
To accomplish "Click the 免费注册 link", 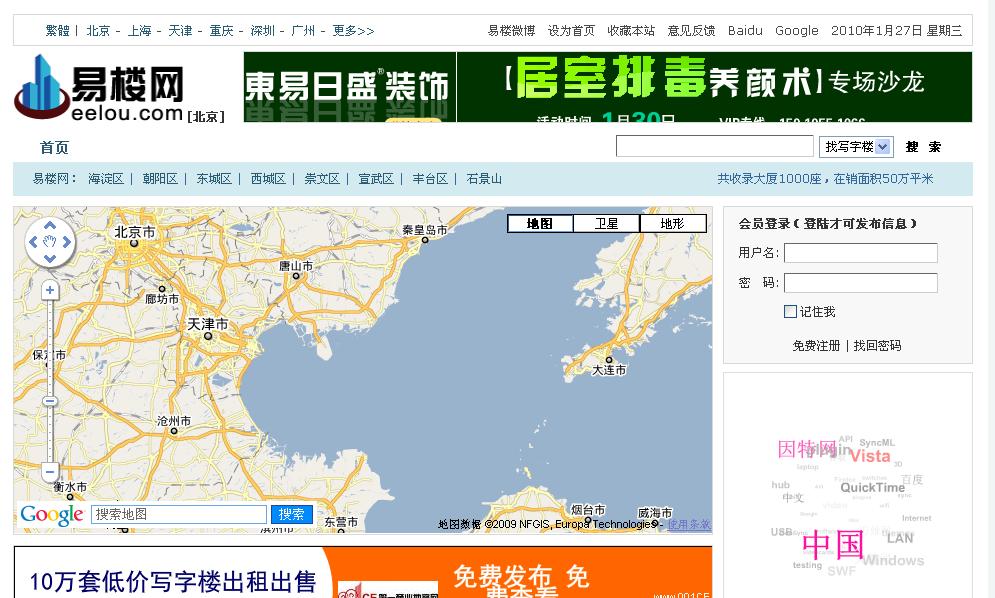I will (x=816, y=345).
